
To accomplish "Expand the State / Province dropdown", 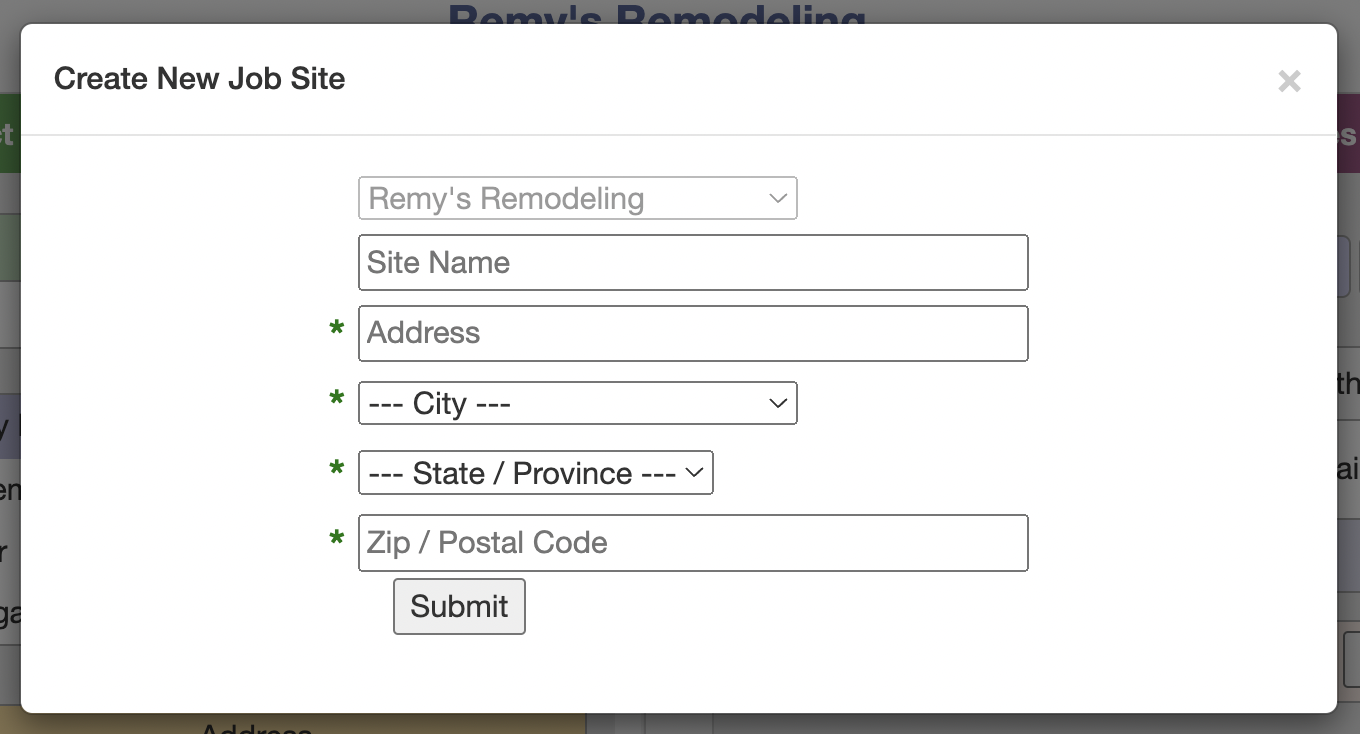I will 535,473.
